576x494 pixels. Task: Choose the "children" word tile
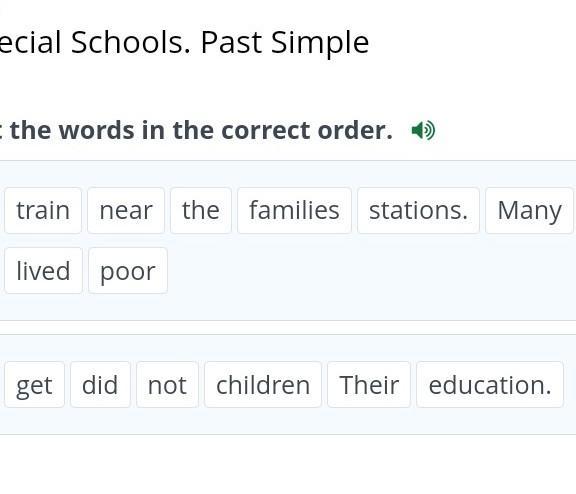pos(263,385)
